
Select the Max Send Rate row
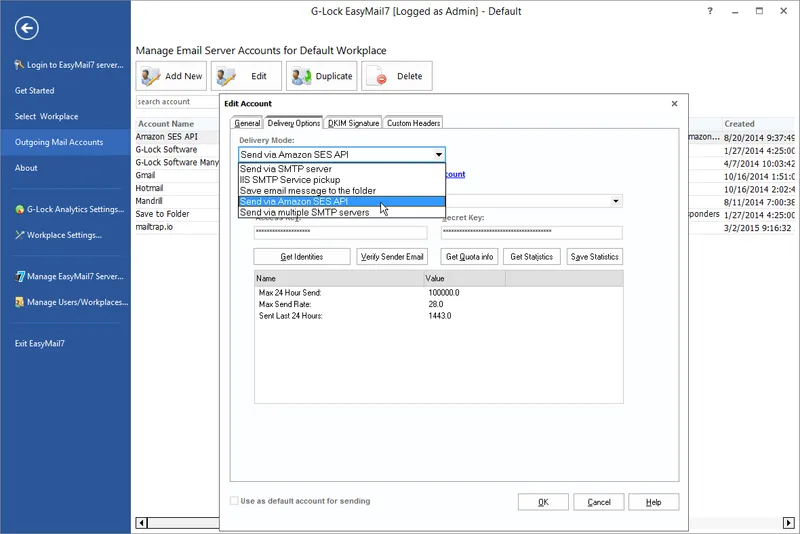438,304
